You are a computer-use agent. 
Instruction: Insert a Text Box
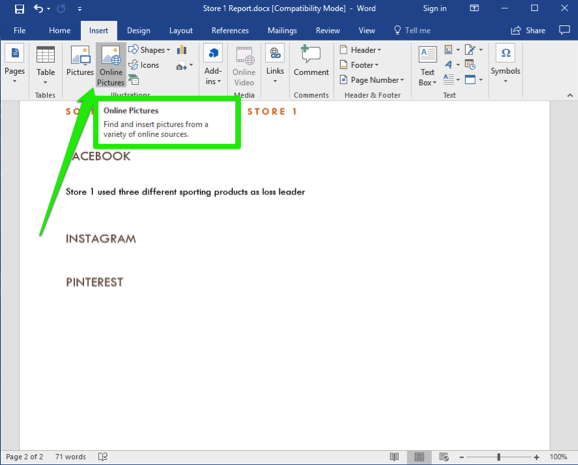pos(428,66)
